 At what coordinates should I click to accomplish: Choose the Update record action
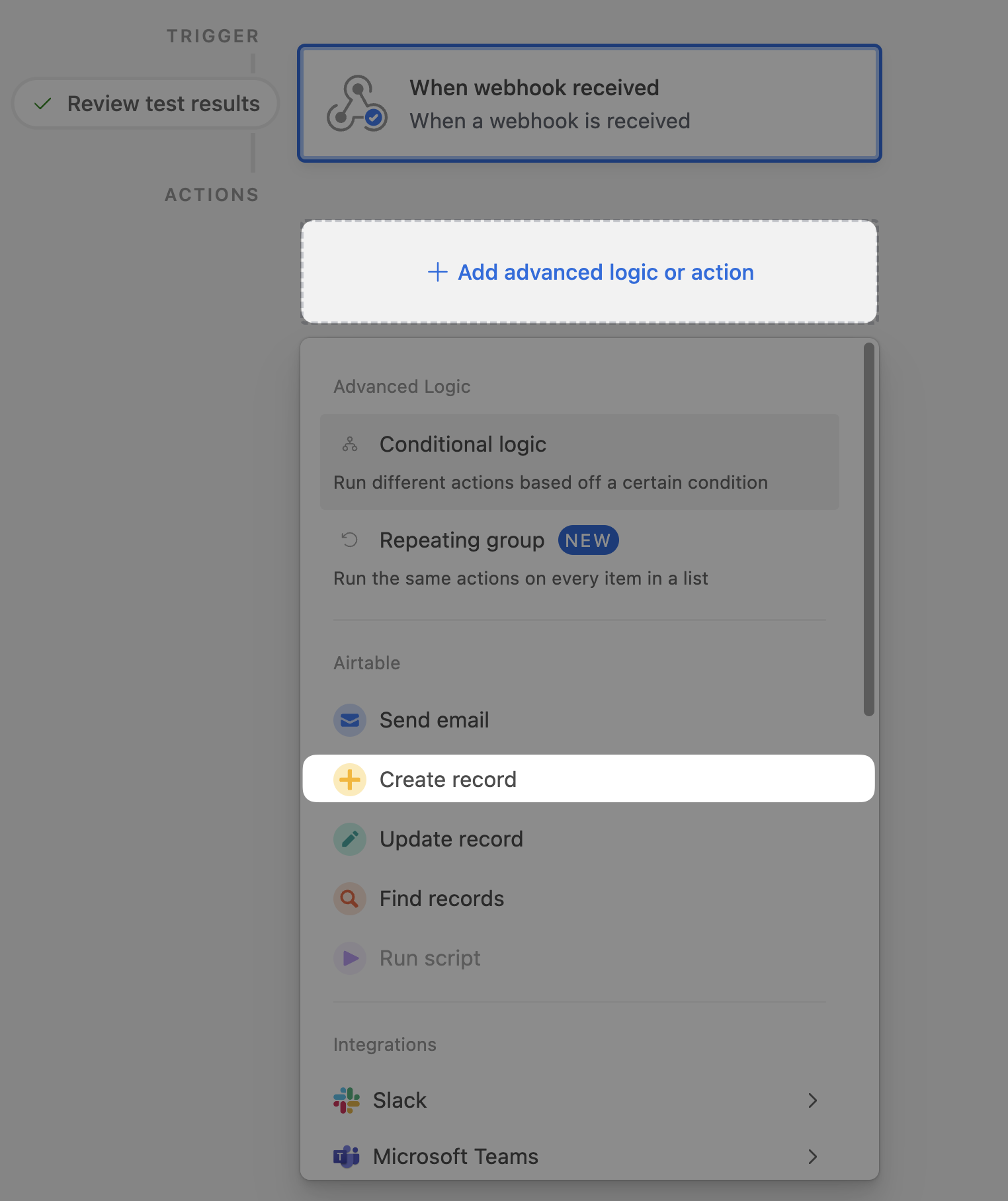451,839
